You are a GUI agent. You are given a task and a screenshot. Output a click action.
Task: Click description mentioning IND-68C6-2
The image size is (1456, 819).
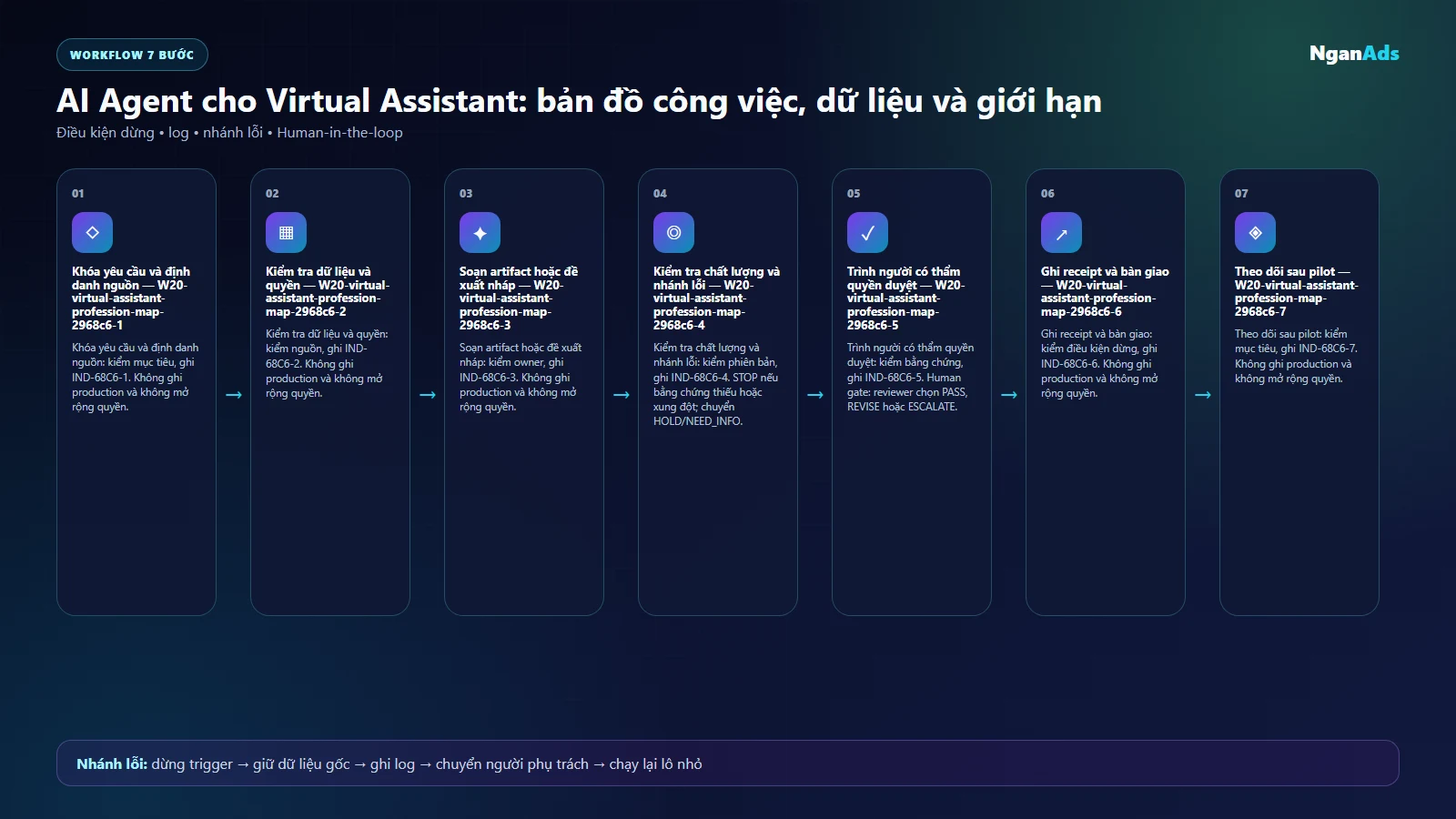[327, 364]
